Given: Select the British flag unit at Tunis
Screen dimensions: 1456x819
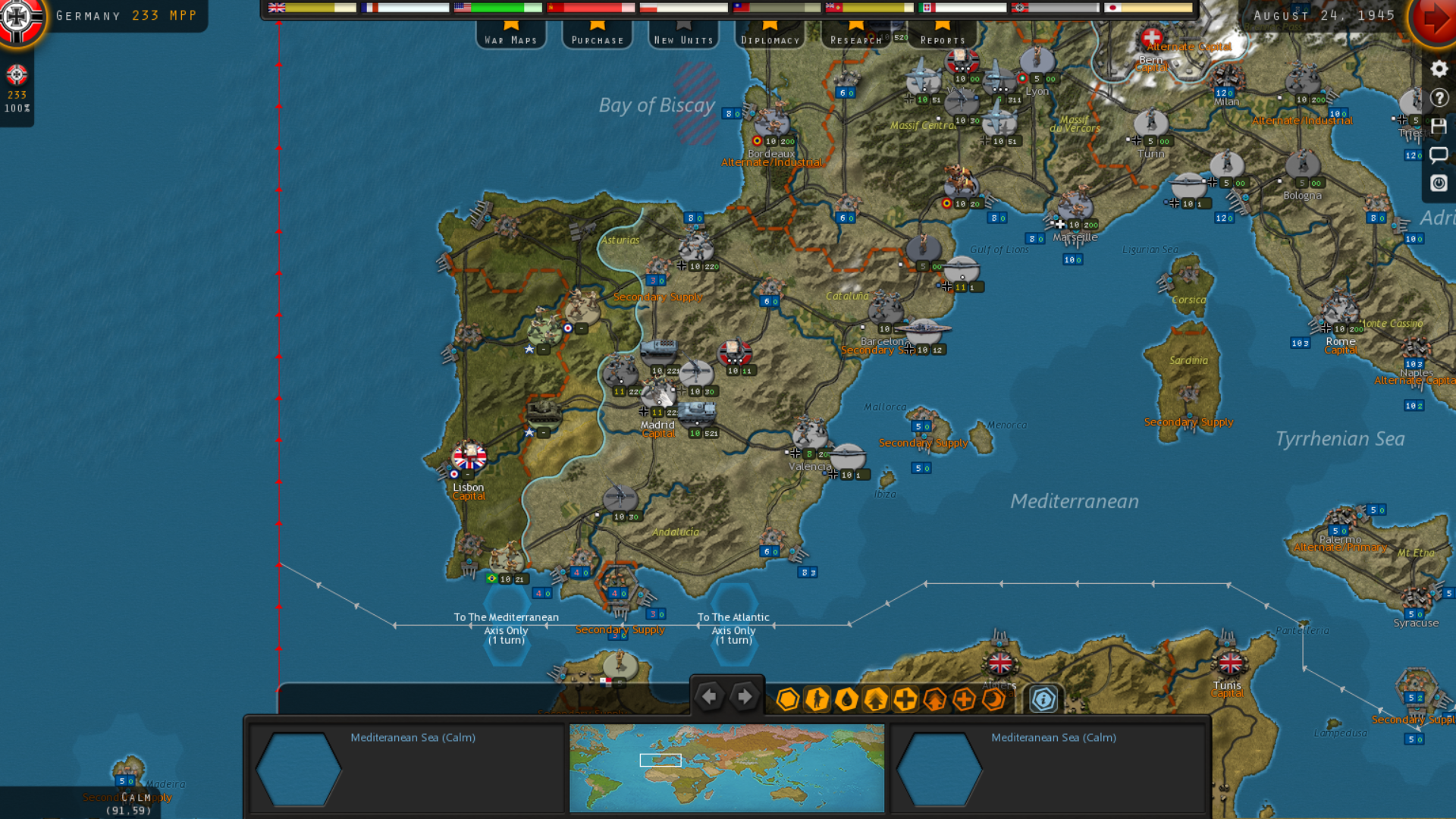Looking at the screenshot, I should [x=1230, y=663].
